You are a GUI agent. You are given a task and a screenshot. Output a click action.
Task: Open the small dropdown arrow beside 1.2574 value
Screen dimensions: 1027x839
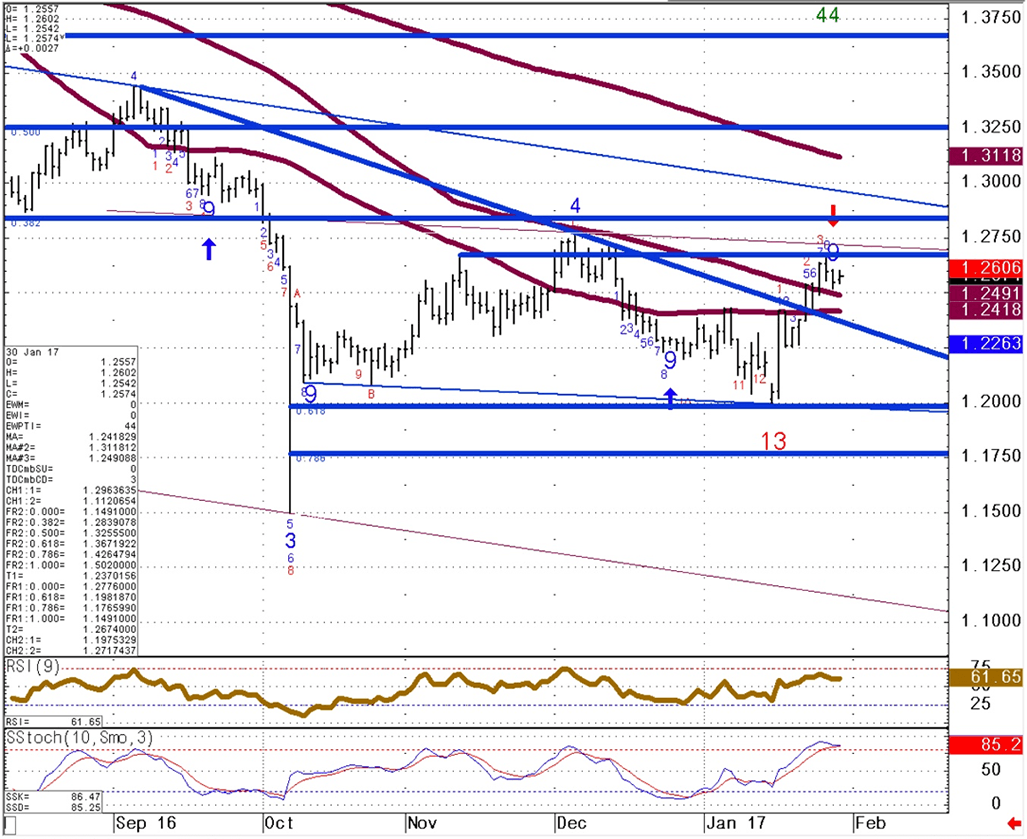pos(63,37)
